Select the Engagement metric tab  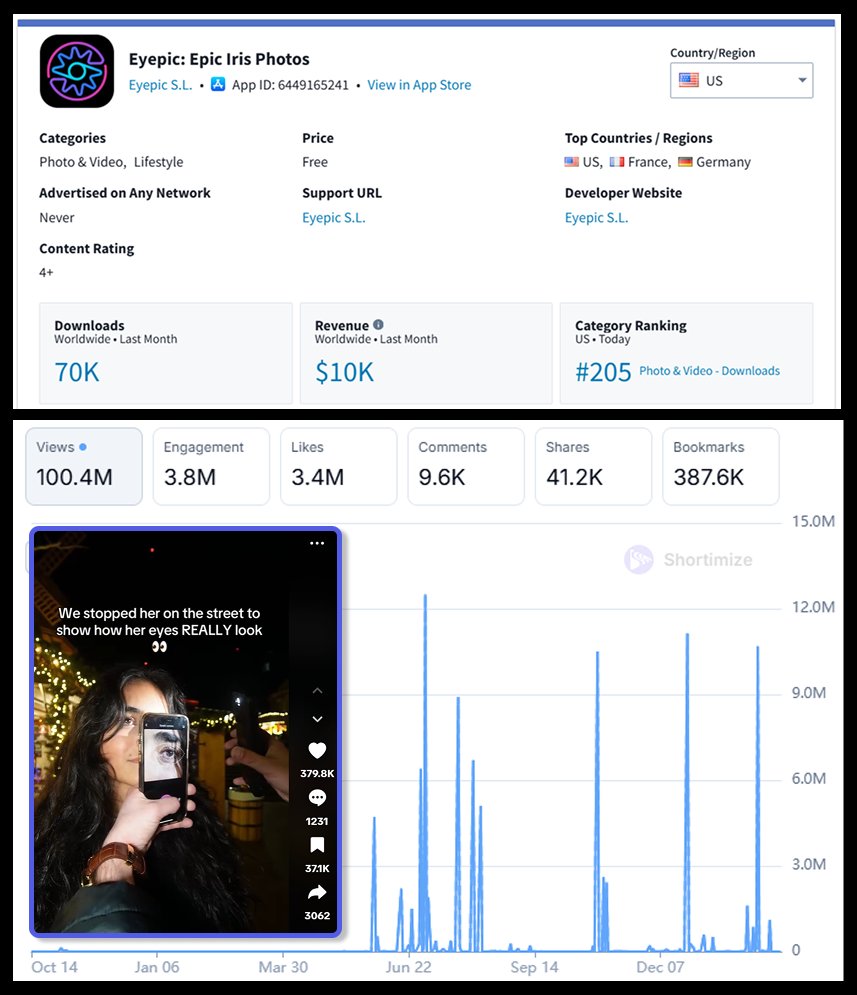click(x=210, y=466)
